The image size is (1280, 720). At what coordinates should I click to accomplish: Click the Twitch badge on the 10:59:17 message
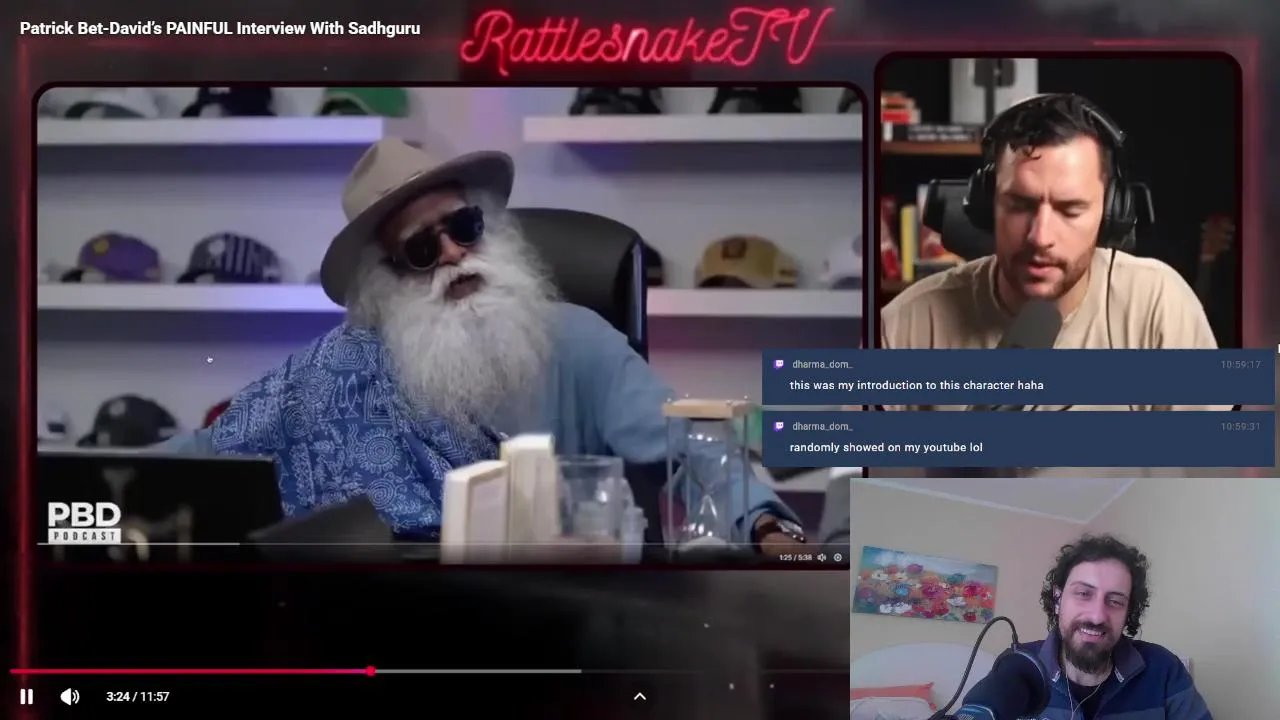pyautogui.click(x=779, y=364)
